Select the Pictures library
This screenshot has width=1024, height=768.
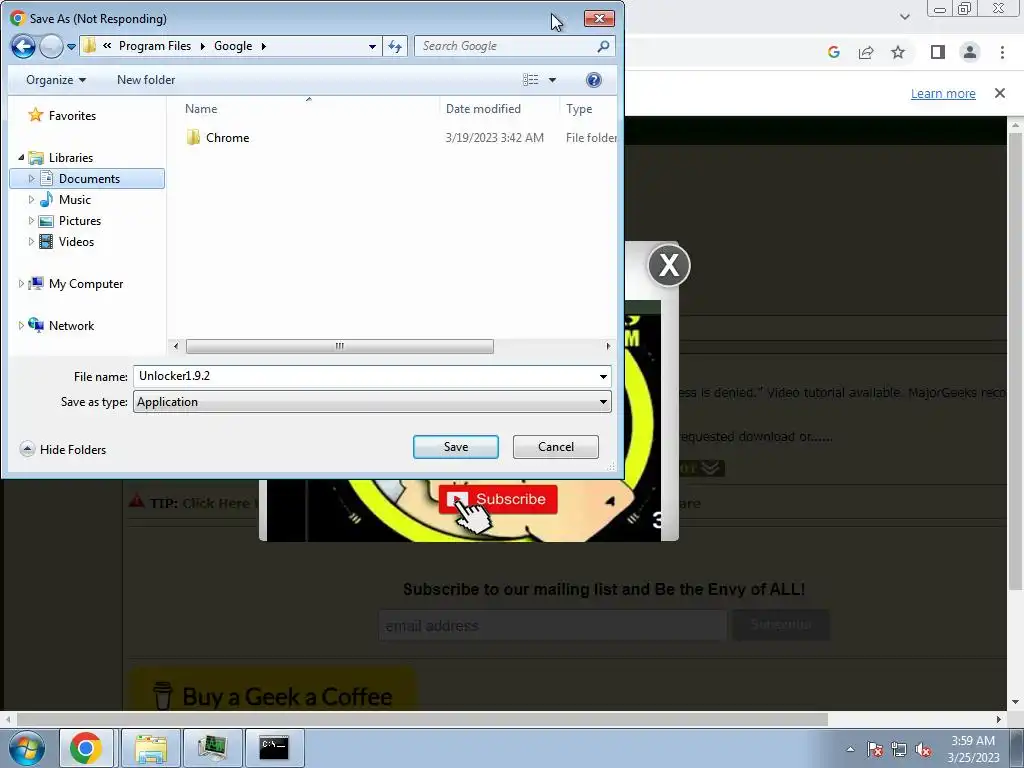click(80, 221)
